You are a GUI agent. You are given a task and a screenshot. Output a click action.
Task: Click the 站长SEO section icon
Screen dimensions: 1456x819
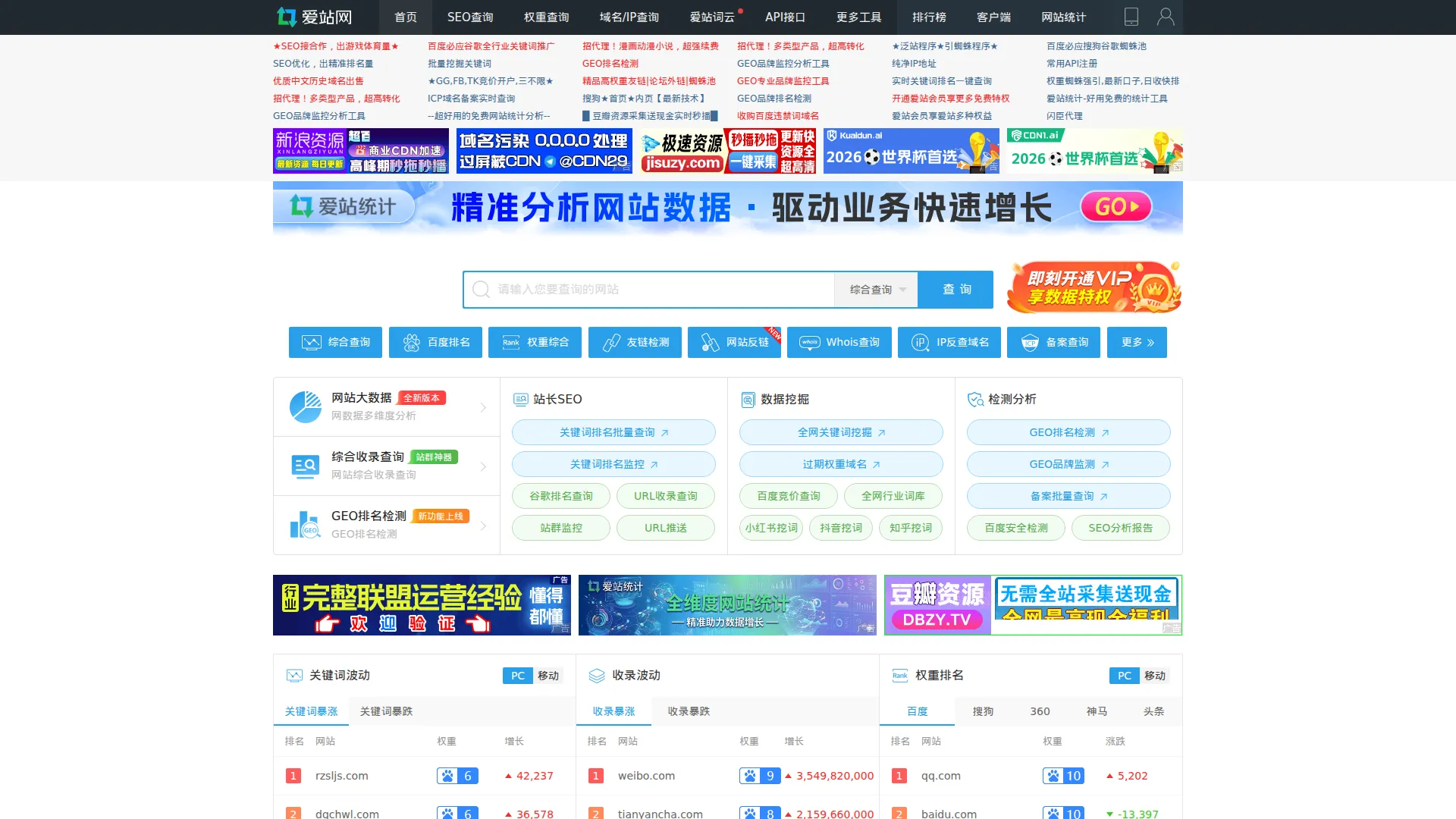click(520, 400)
